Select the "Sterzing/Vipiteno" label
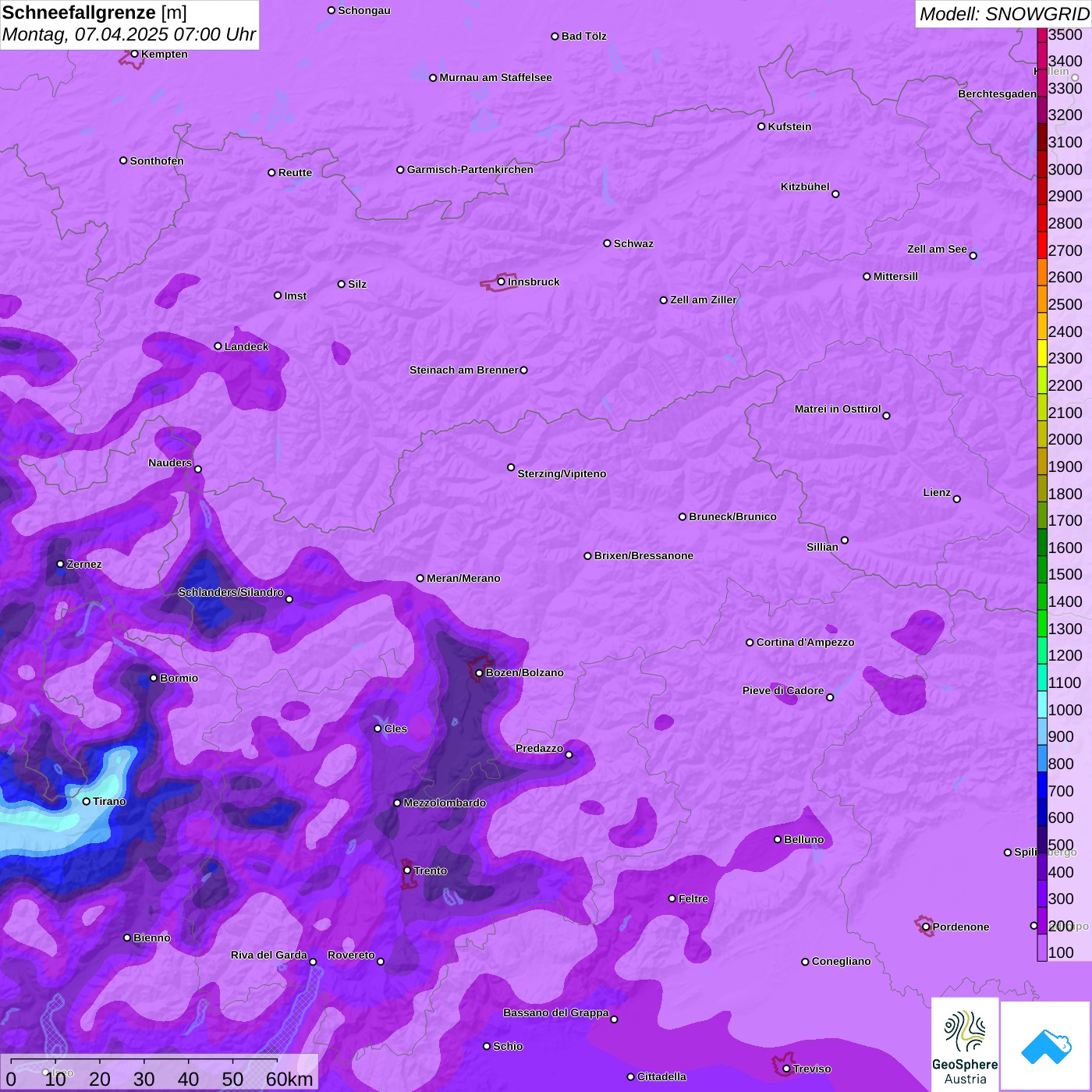1092x1092 pixels. point(562,473)
